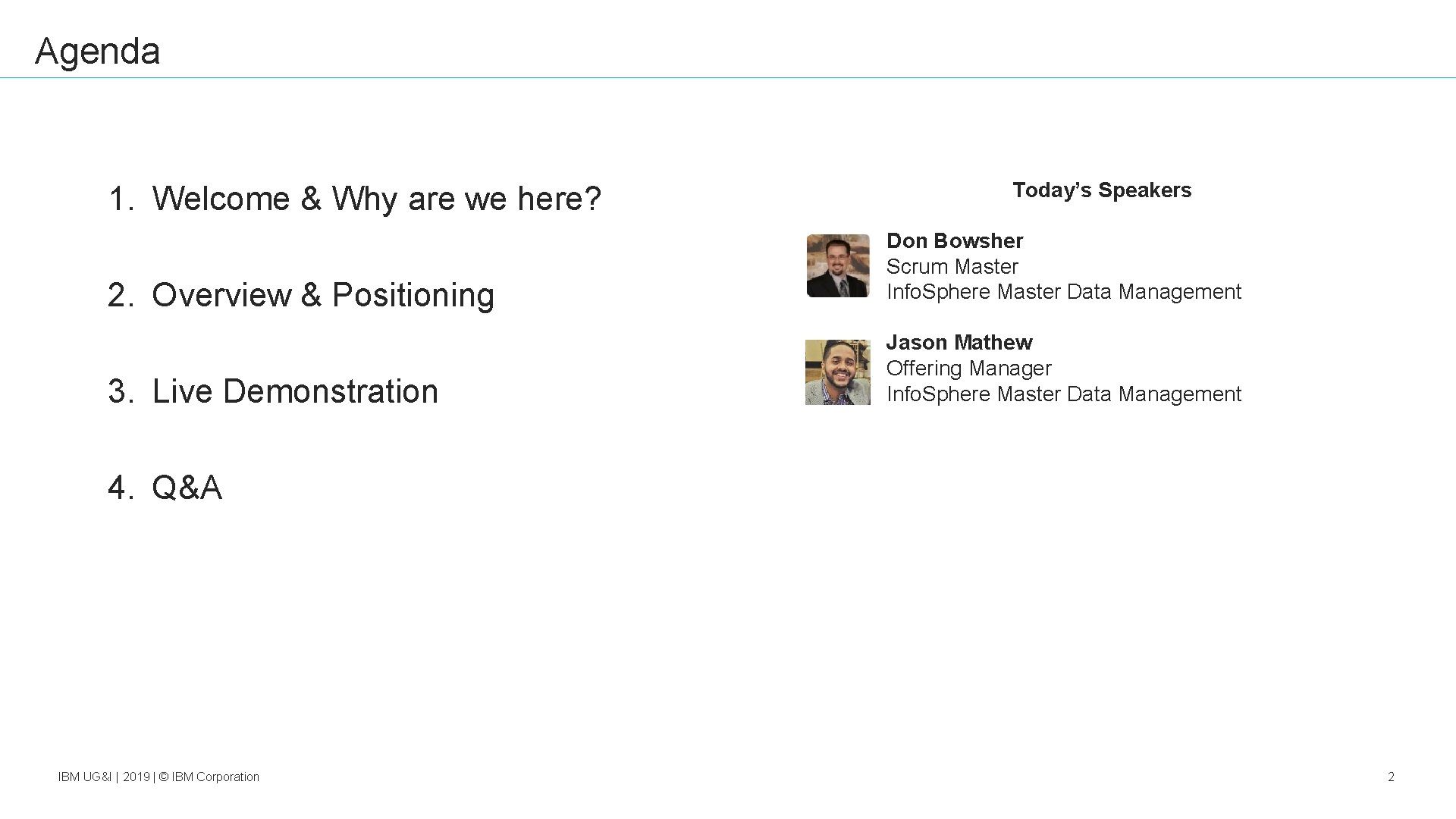Viewport: 1456px width, 819px height.
Task: Click the "Today's Speakers" heading
Action: (x=1101, y=190)
